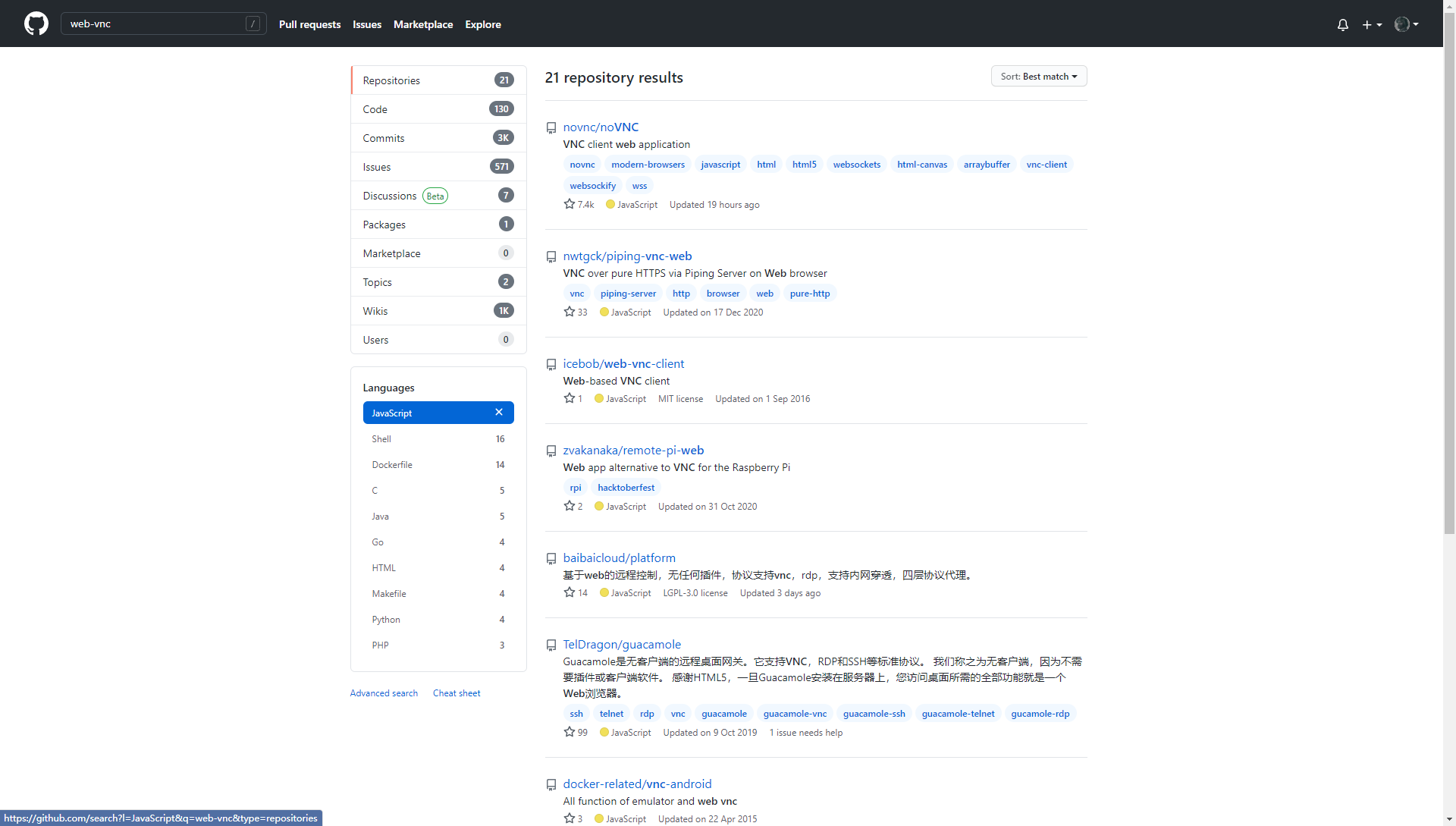Screen dimensions: 1456x826
Task: Click the star icon for novnc/noVNC
Action: [x=570, y=204]
